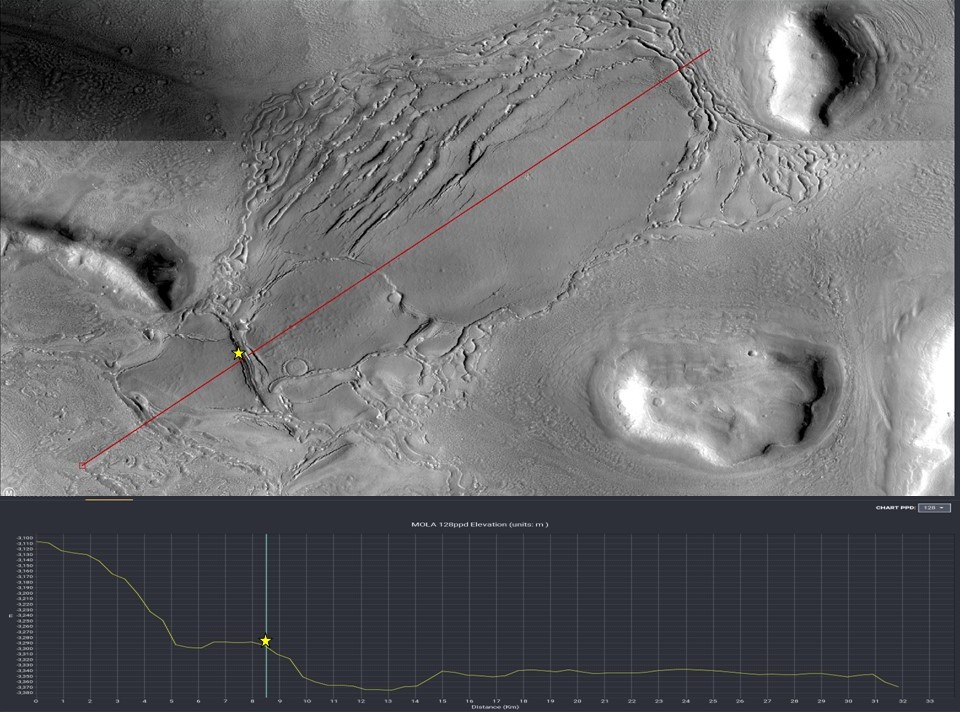Click the circled M logo on the map
Screen dimensions: 960x712
point(9,491)
